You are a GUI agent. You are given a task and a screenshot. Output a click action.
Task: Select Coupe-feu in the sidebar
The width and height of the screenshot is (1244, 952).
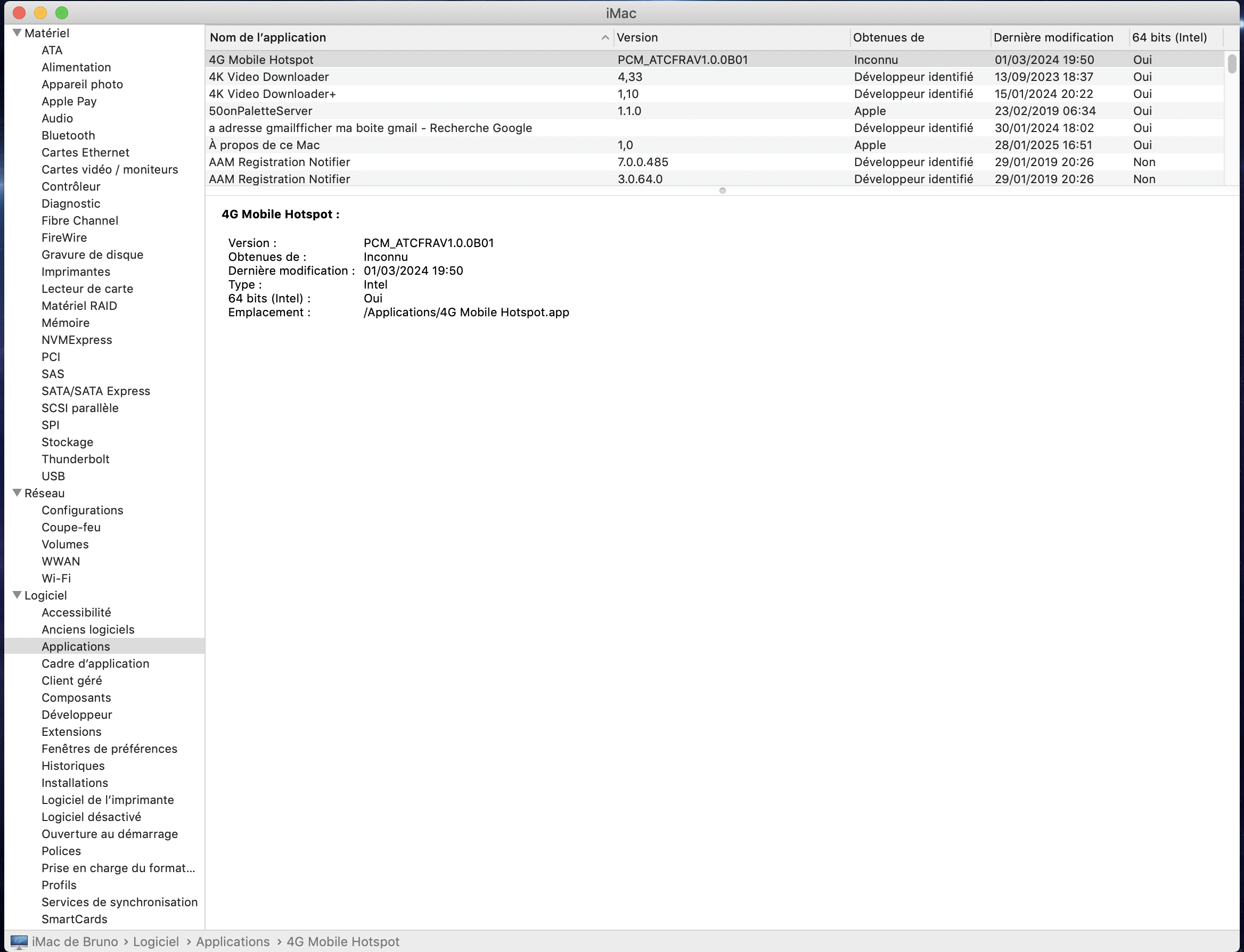(71, 527)
